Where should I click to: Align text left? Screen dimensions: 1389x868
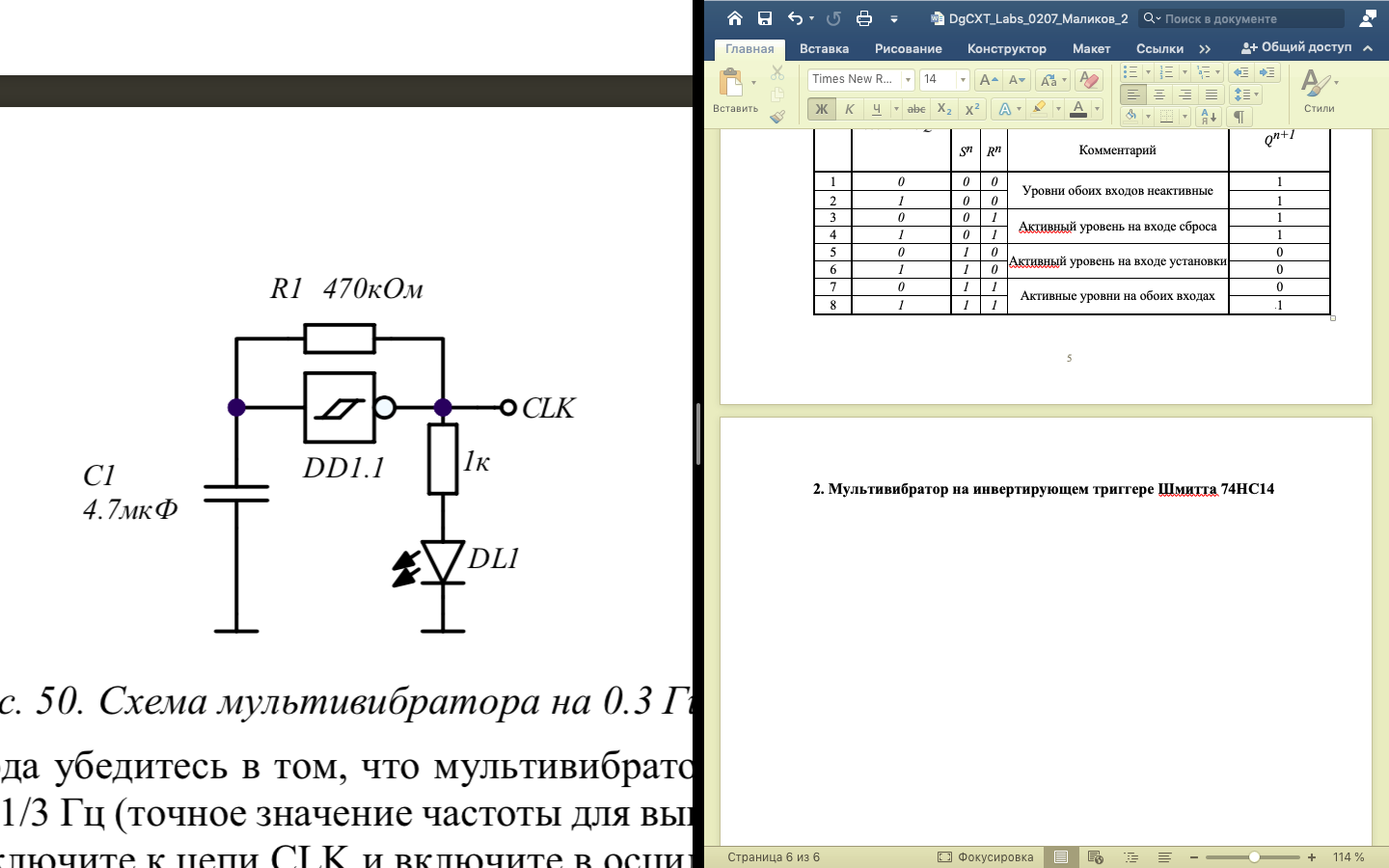[x=1133, y=95]
